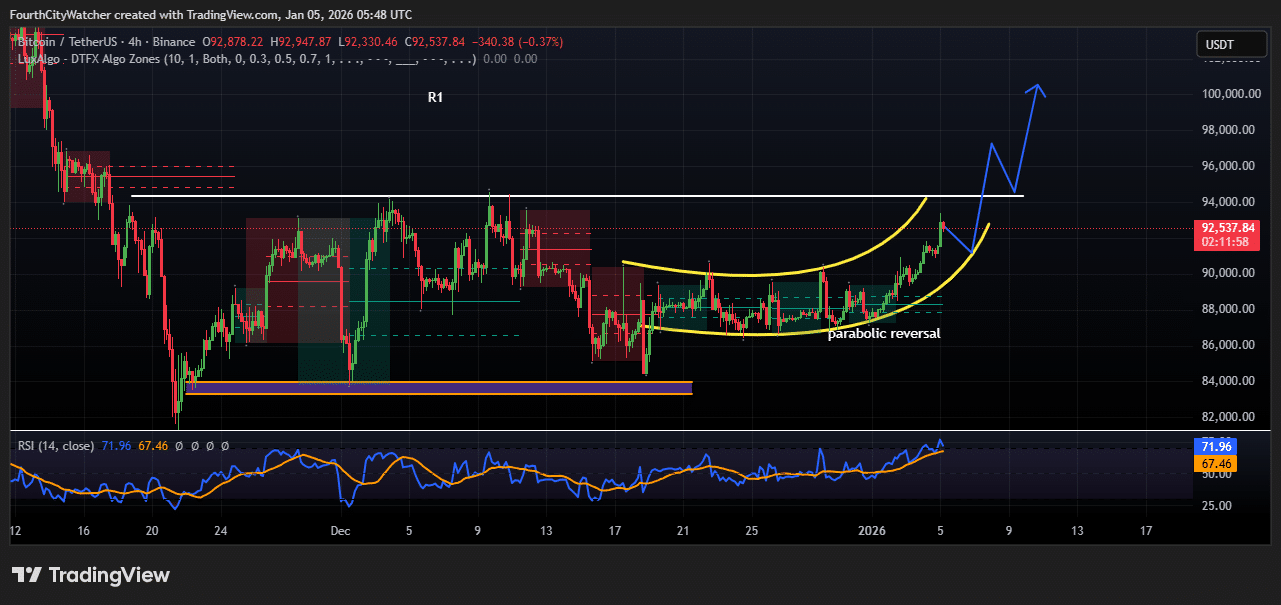The height and width of the screenshot is (605, 1281).
Task: Click the red change value −340.38 (−0.37%)
Action: [520, 42]
